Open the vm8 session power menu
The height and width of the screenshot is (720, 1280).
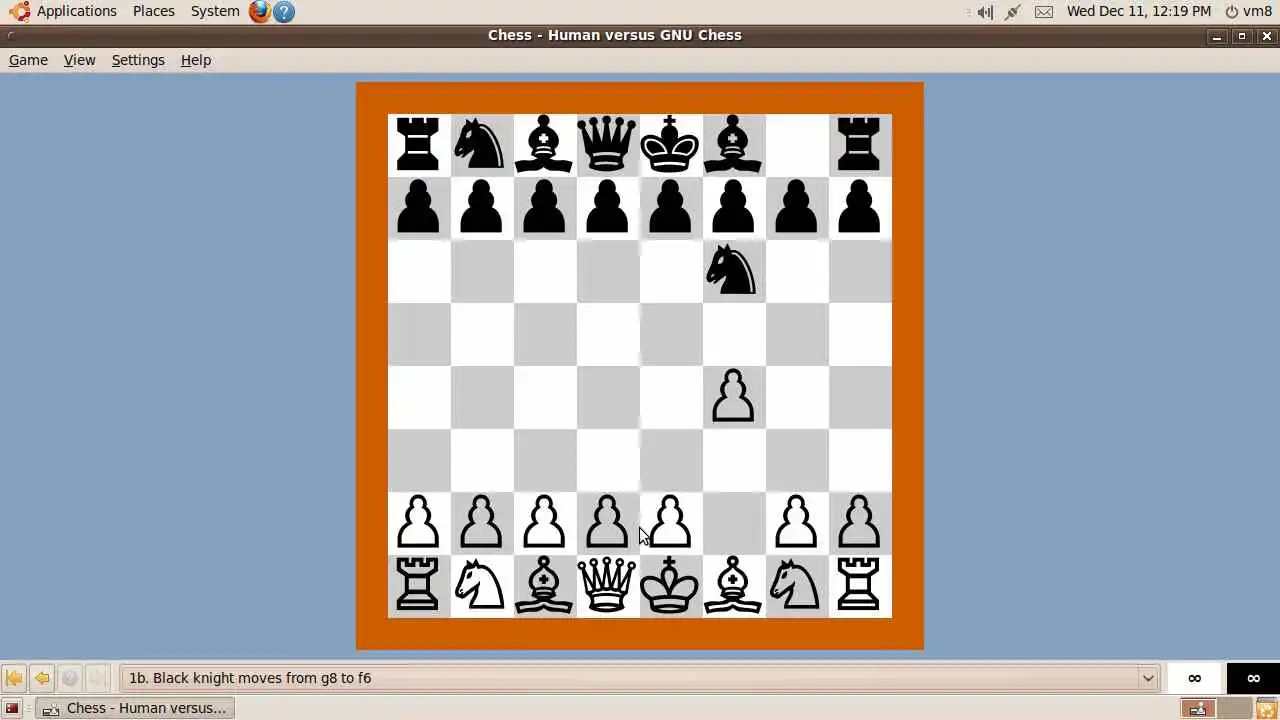tap(1249, 11)
